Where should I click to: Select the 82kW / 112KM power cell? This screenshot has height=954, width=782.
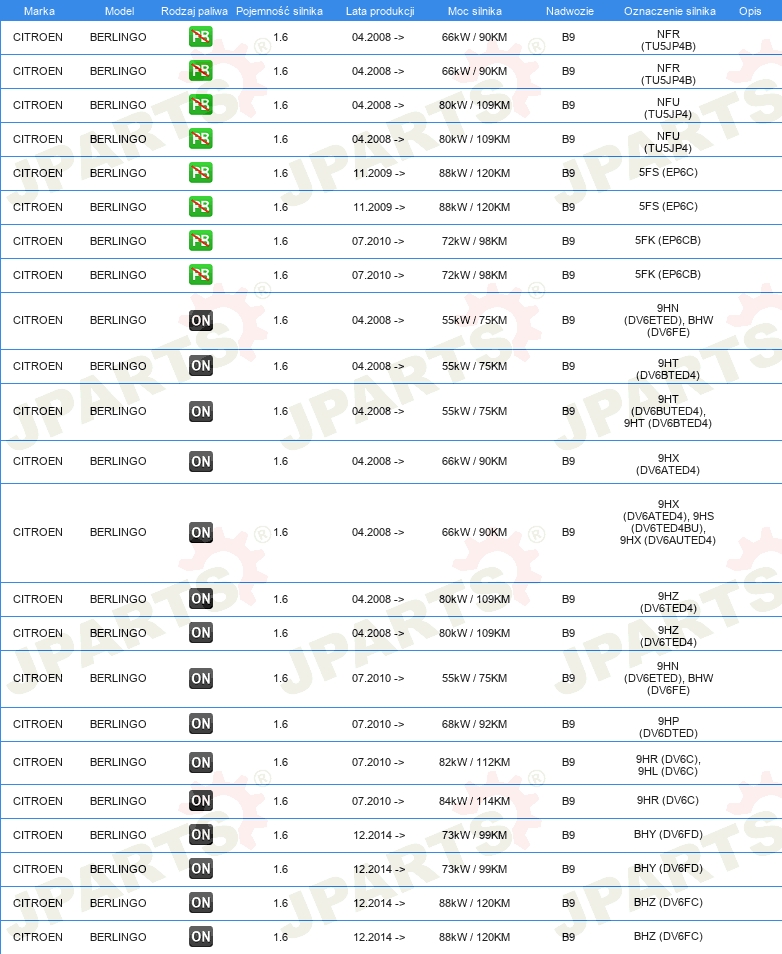475,762
